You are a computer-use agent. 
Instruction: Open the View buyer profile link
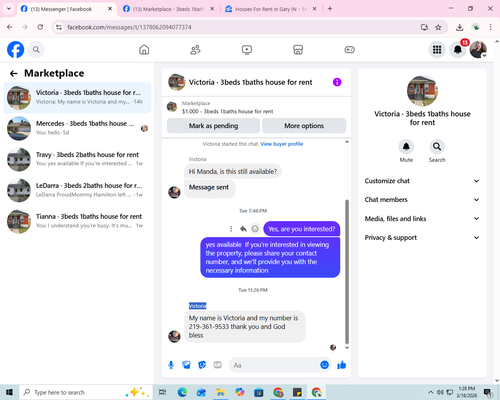pos(282,144)
